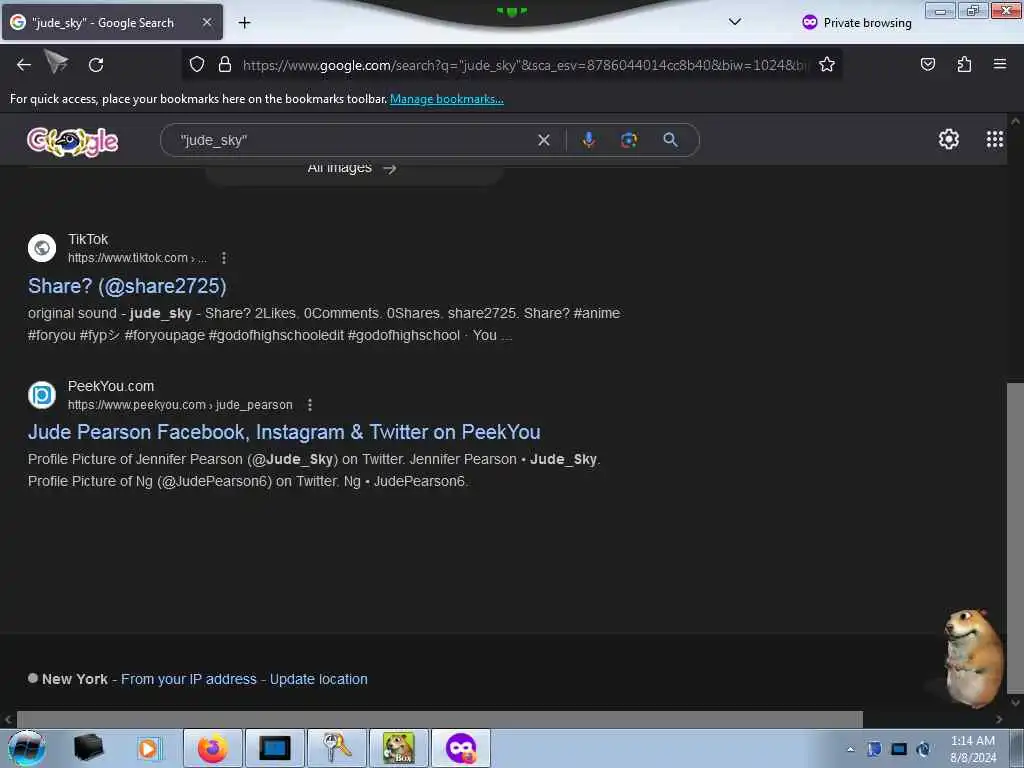Open the Windows Start orb
The width and height of the screenshot is (1024, 768).
coord(26,748)
